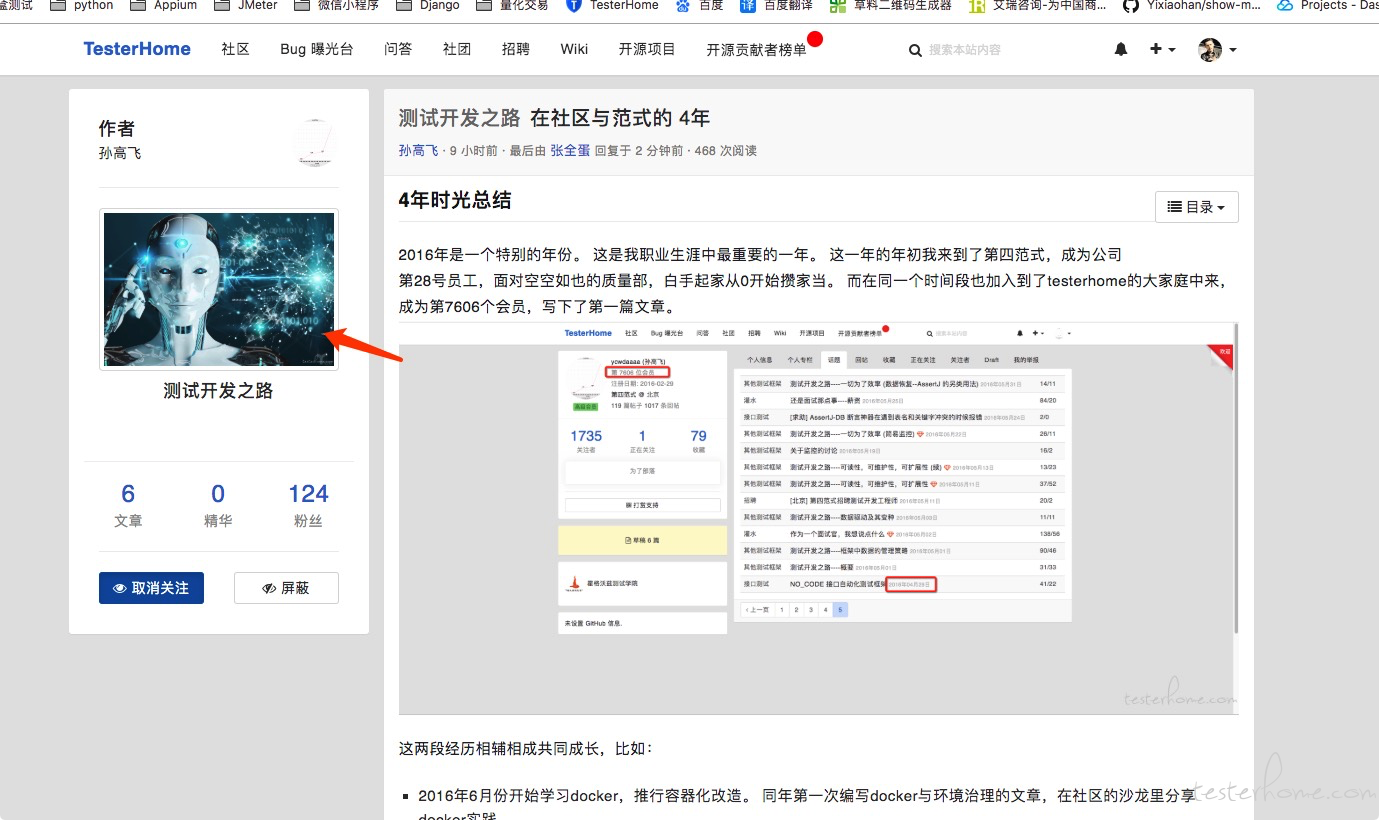This screenshot has width=1379, height=820.
Task: Click the 468 次阅读 read count text
Action: [725, 151]
